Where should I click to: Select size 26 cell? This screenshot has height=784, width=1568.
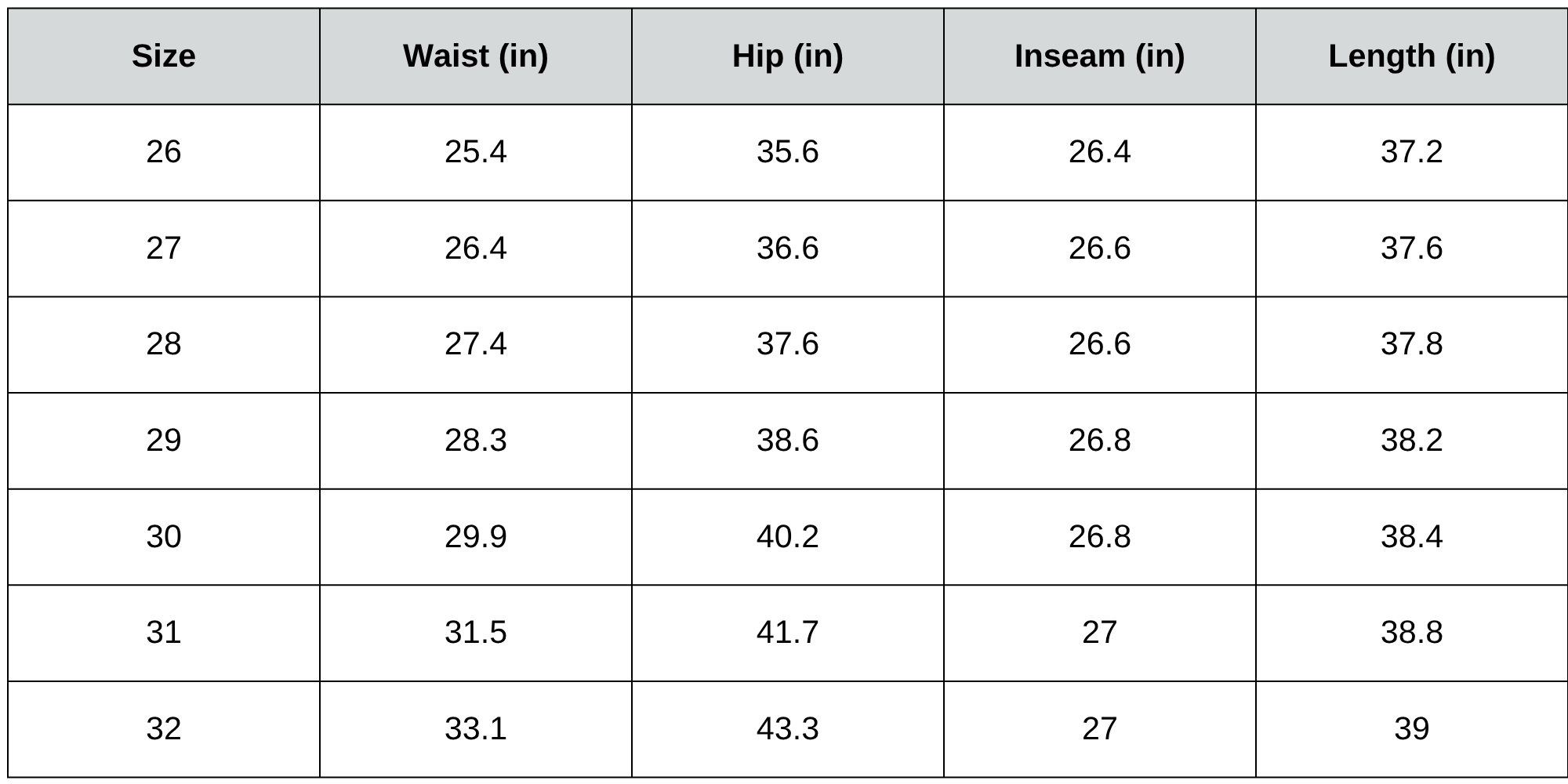(163, 152)
